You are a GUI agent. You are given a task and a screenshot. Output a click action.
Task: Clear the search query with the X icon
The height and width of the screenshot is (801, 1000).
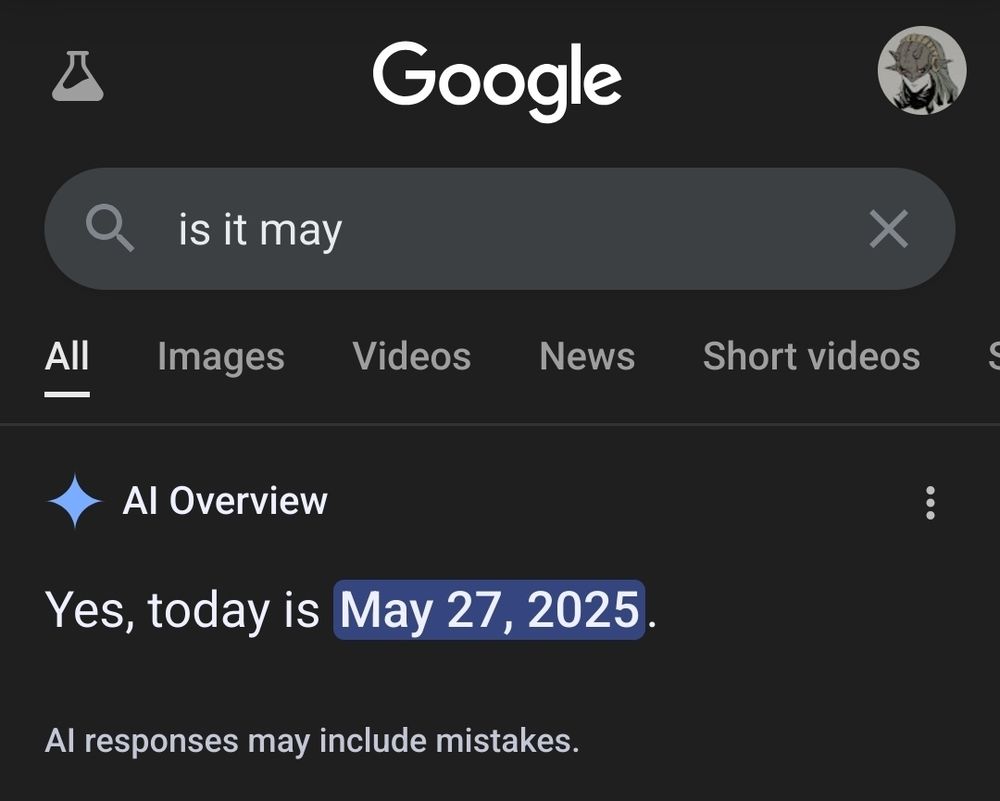[887, 229]
